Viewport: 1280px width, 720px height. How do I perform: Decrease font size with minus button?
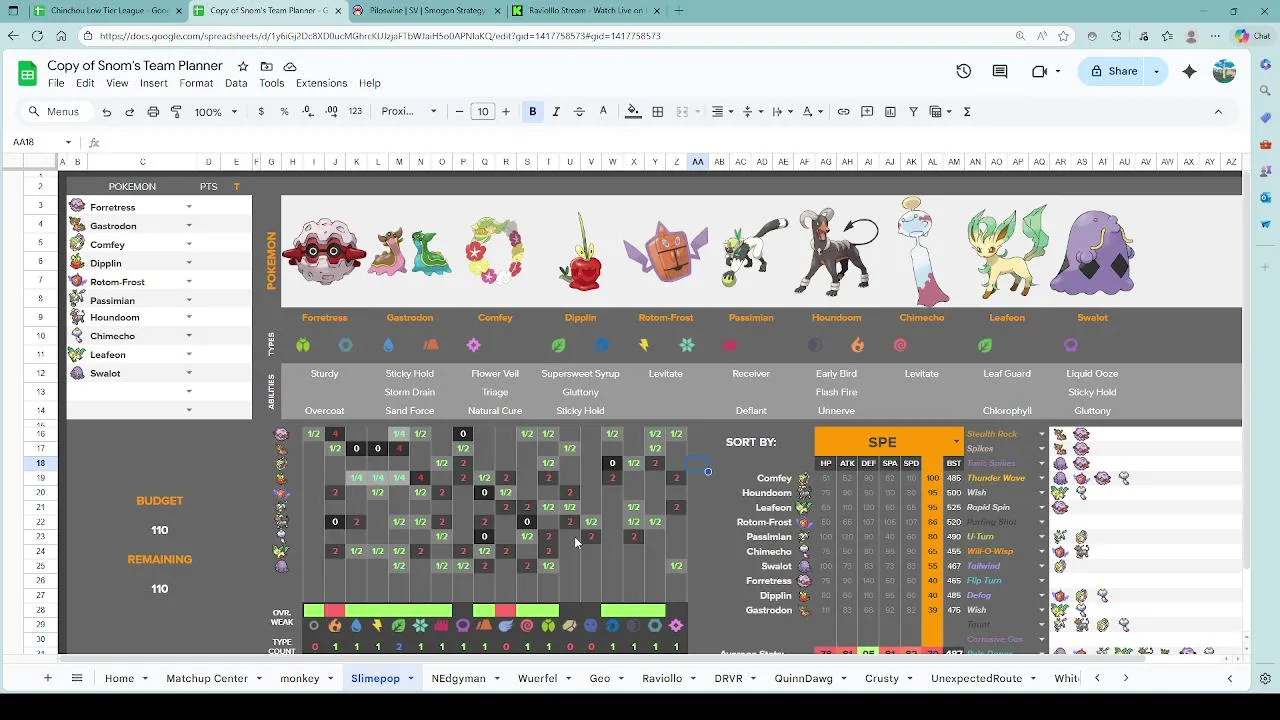coord(459,112)
